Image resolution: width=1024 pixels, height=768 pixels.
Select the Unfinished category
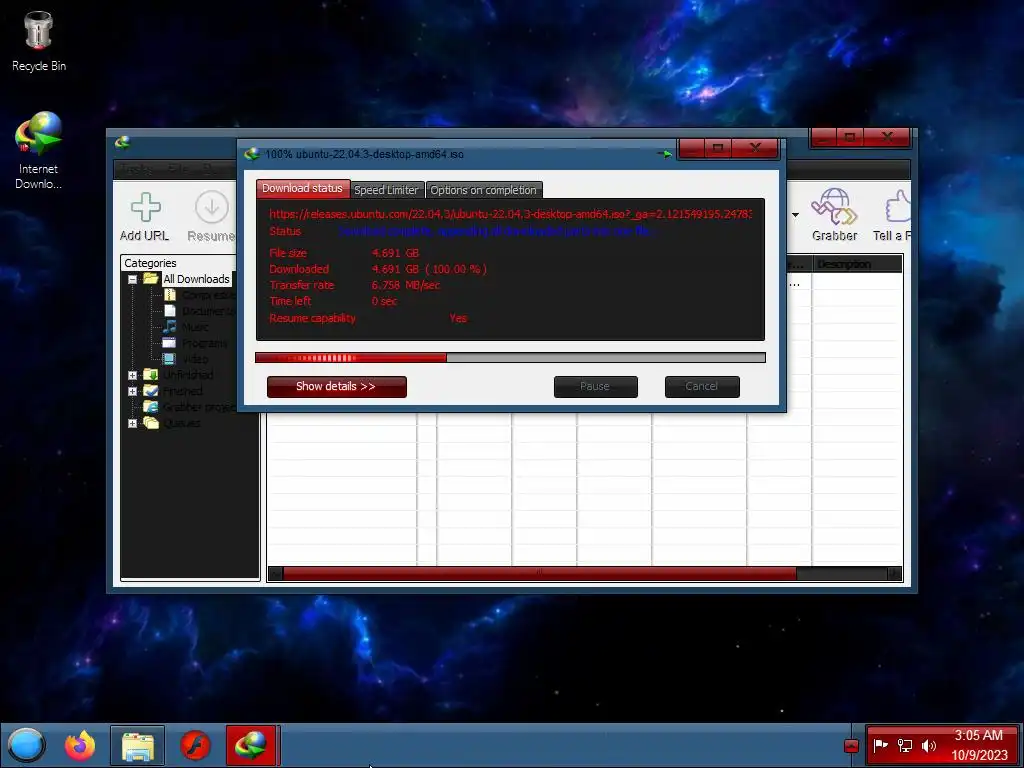(x=187, y=375)
